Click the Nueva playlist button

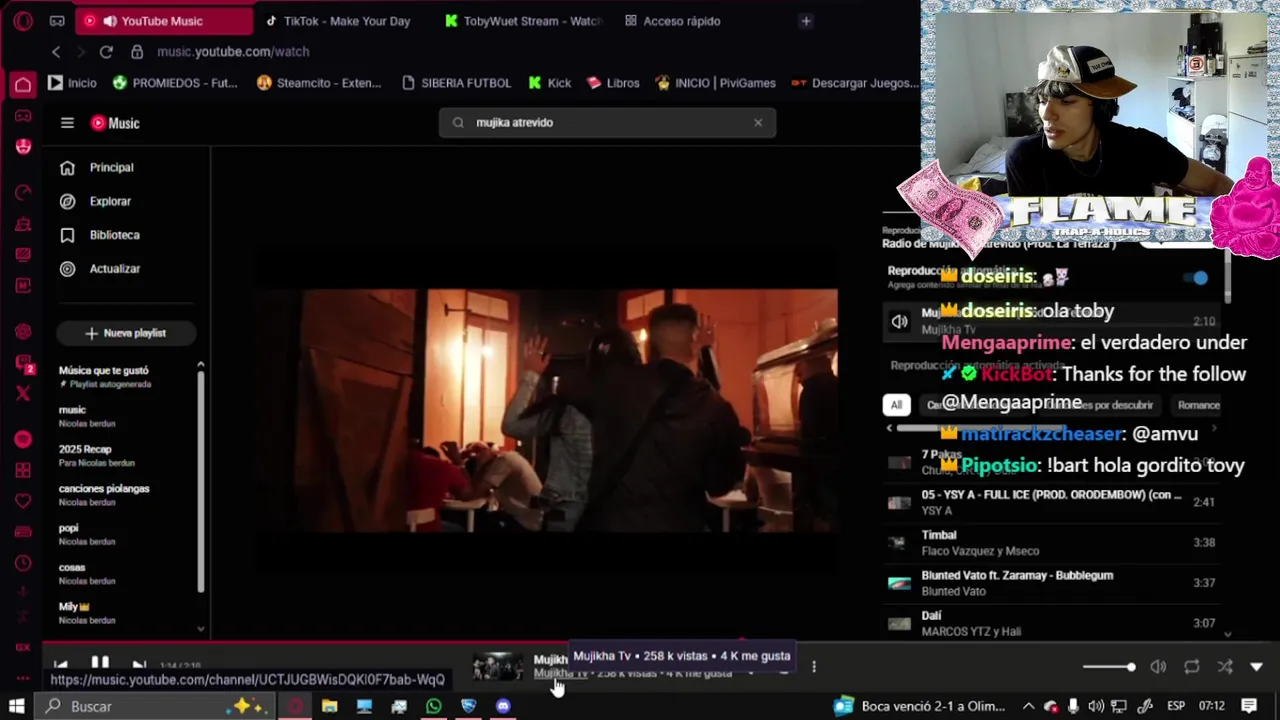pyautogui.click(x=126, y=333)
